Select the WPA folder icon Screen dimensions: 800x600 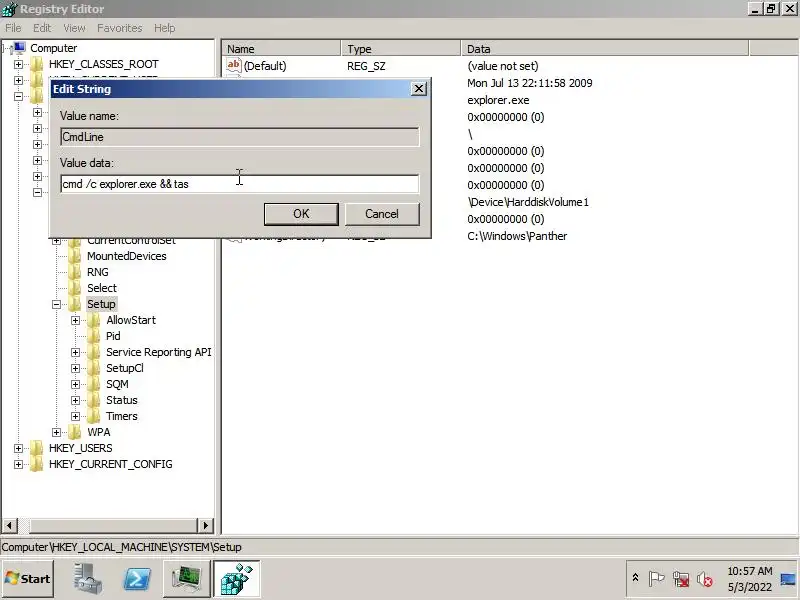75,432
